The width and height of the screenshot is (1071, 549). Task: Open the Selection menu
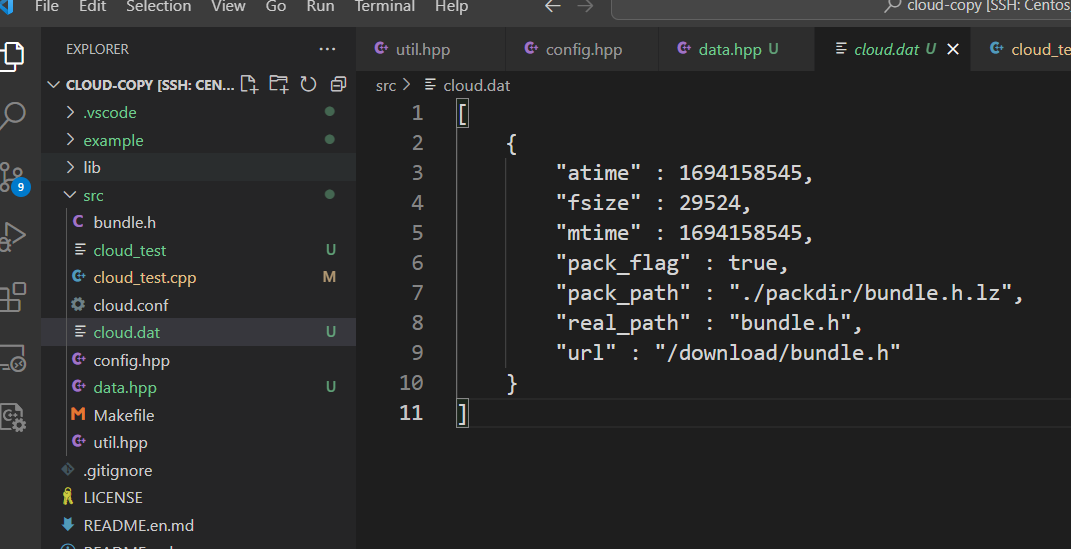pos(158,7)
